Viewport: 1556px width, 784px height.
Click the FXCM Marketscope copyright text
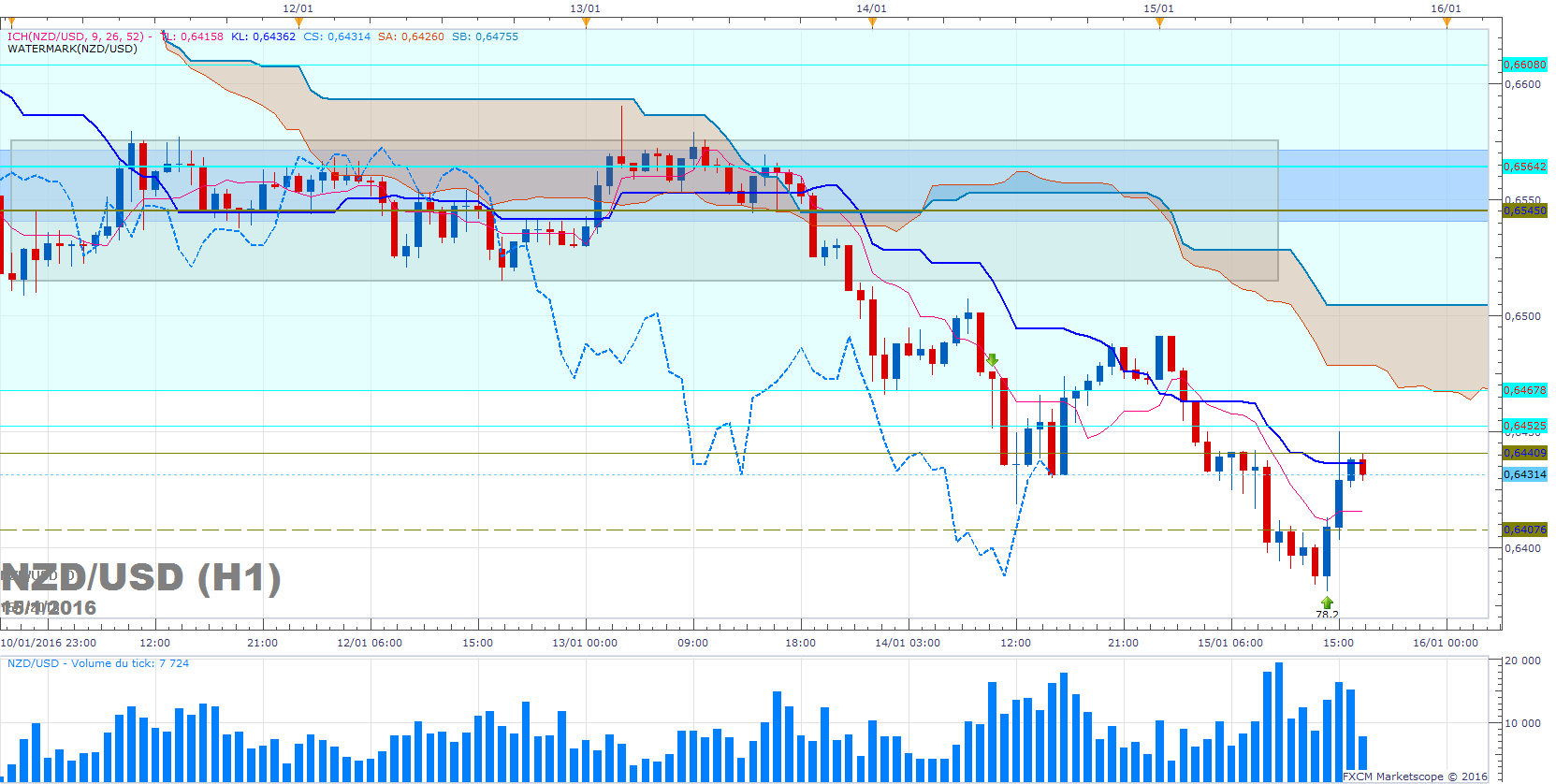(1415, 777)
